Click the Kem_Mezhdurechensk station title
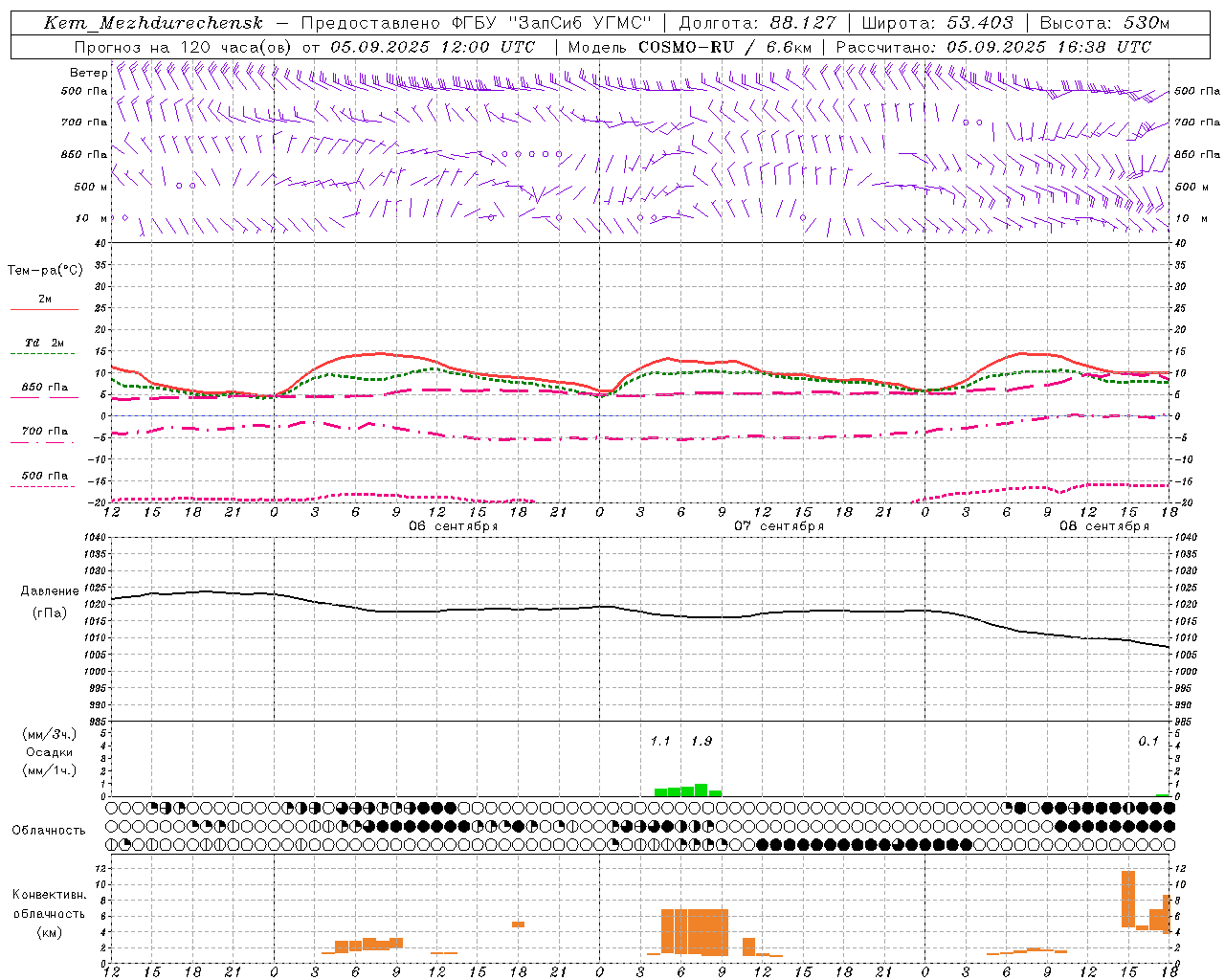 point(153,23)
